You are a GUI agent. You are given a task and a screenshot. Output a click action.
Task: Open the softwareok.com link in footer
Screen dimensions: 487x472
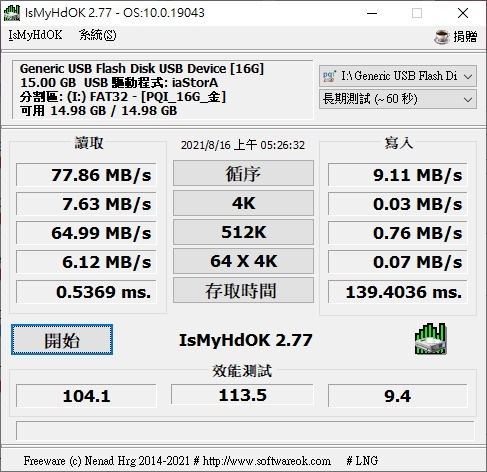pyautogui.click(x=267, y=461)
